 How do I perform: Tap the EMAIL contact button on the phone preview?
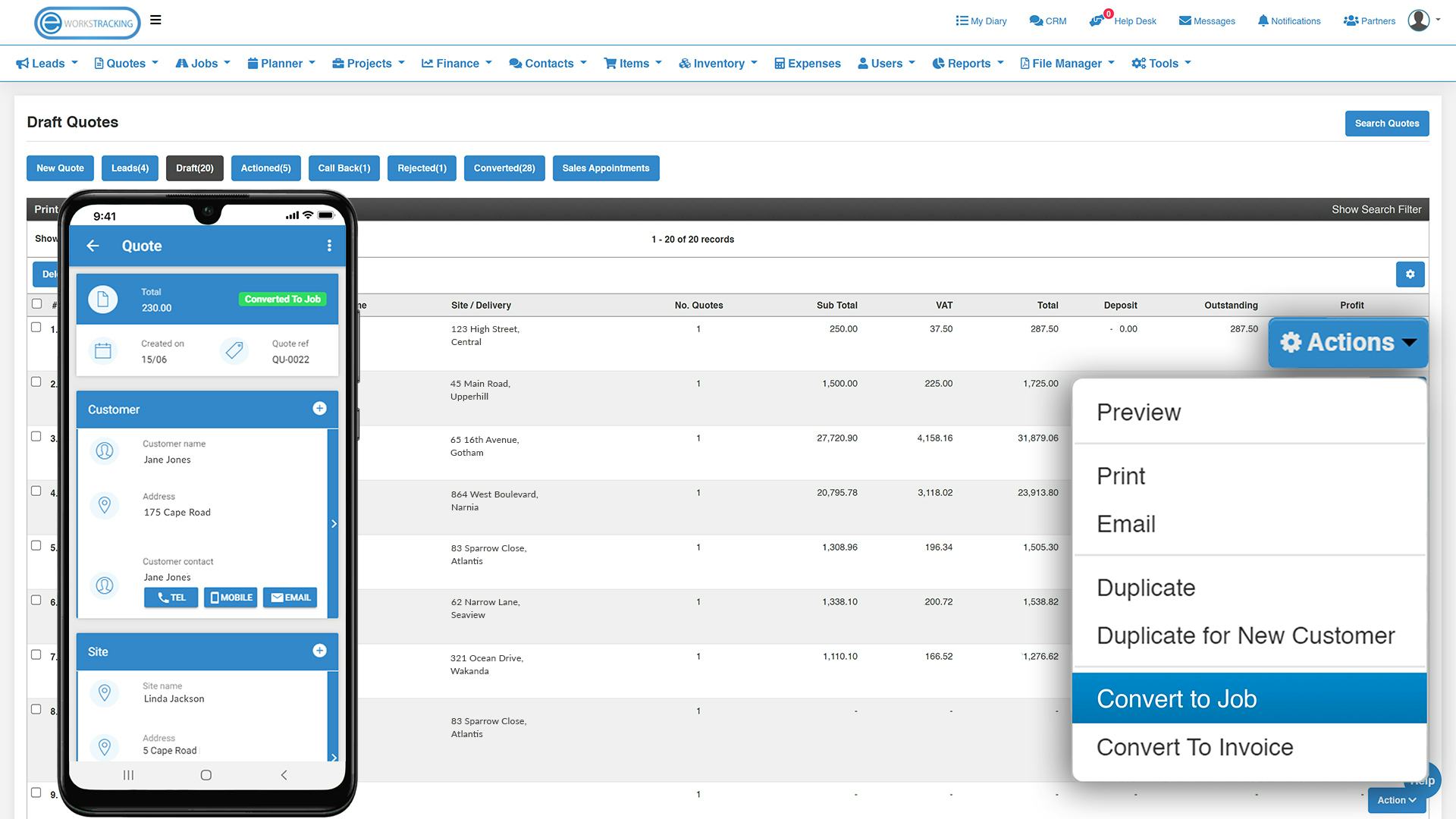289,597
